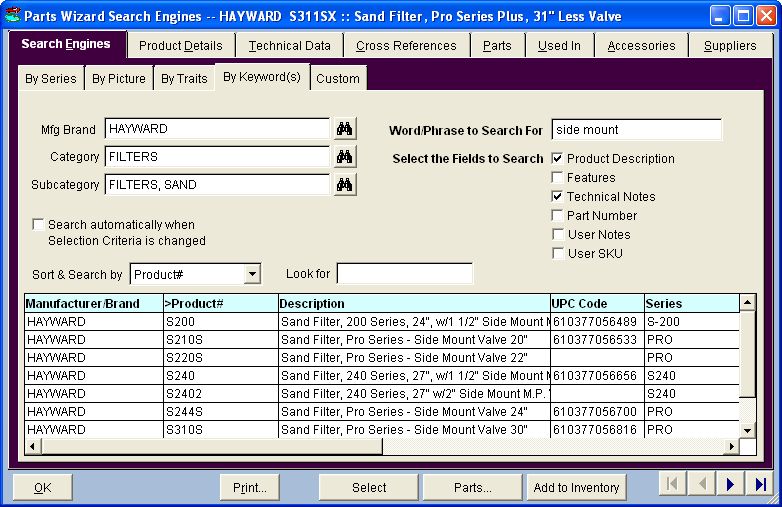The height and width of the screenshot is (507, 782).
Task: Click the UPC Code column header
Action: tap(597, 303)
